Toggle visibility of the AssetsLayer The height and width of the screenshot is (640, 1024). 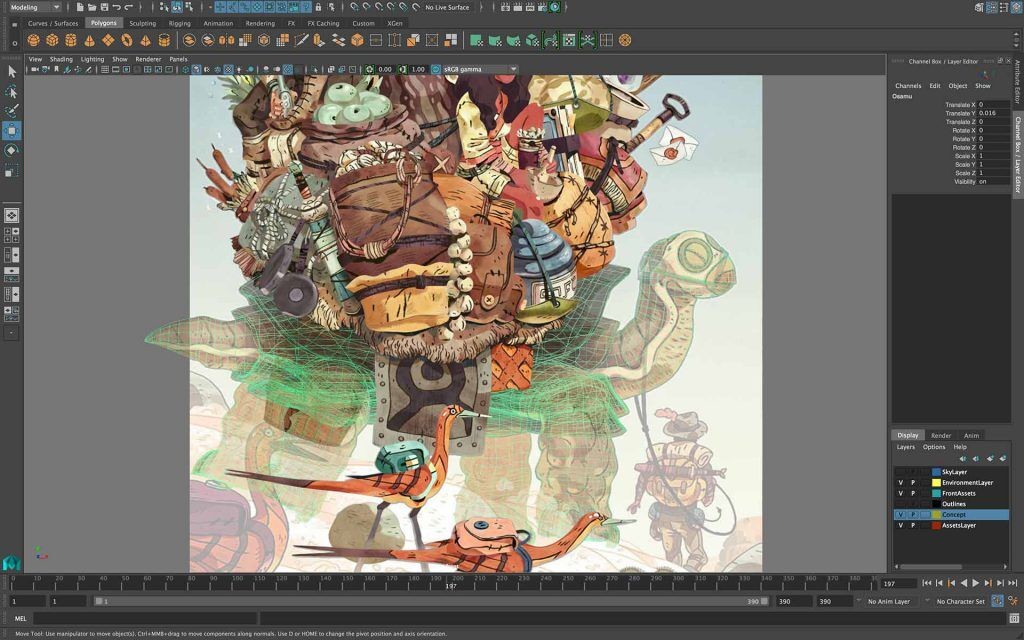(x=900, y=525)
